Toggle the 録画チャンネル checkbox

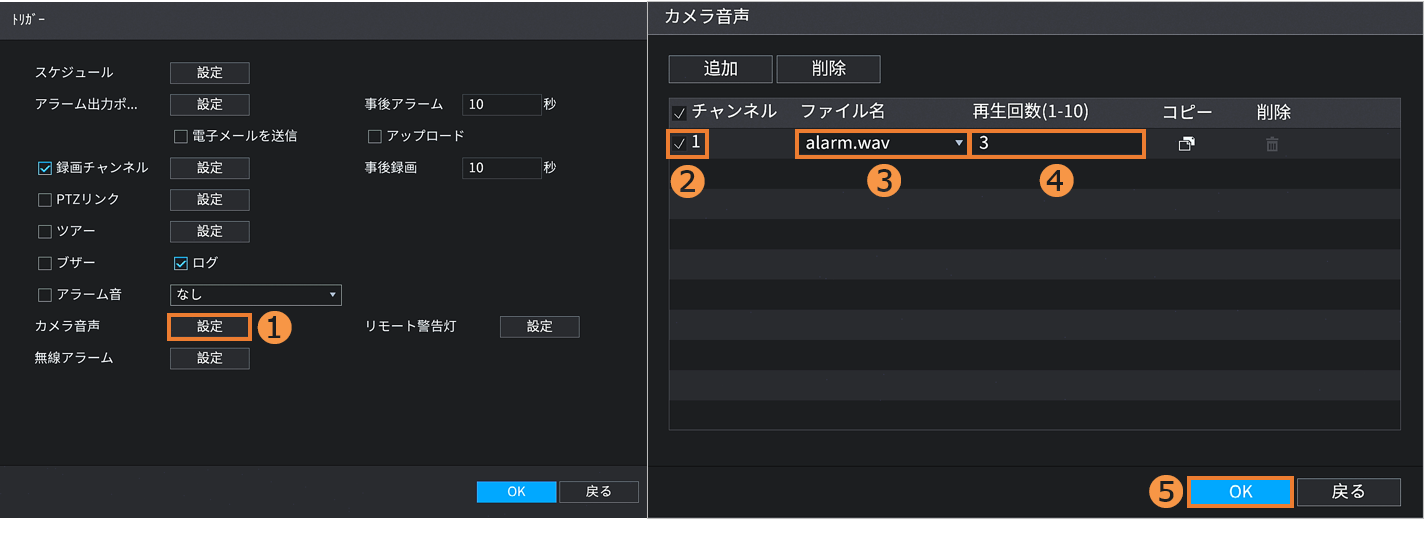[x=45, y=168]
